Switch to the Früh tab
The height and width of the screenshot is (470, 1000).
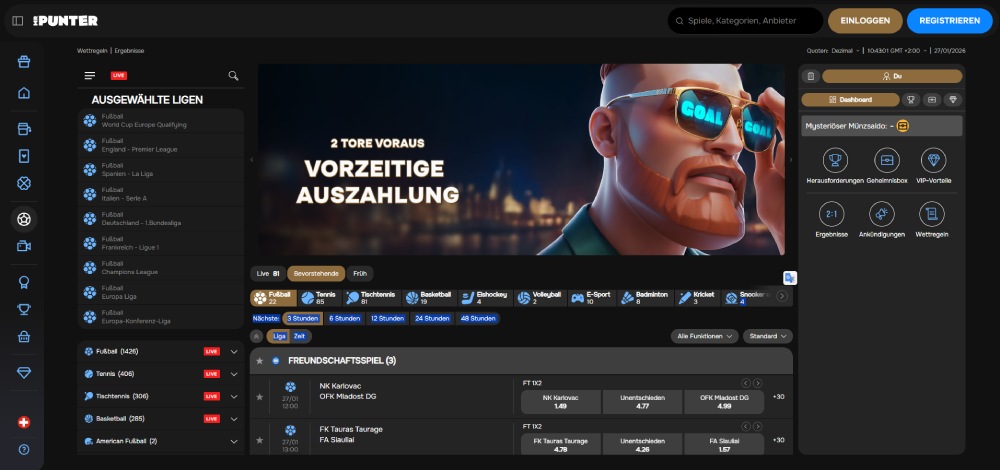pos(360,274)
